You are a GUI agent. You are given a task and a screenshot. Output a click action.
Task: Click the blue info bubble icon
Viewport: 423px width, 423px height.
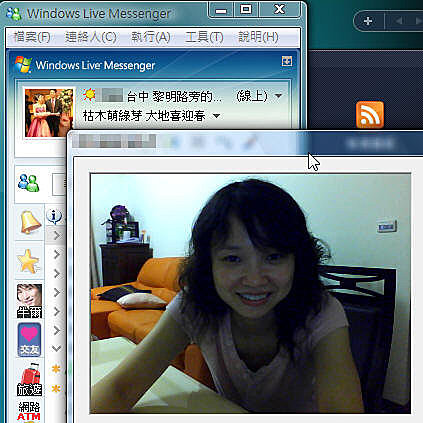click(54, 216)
